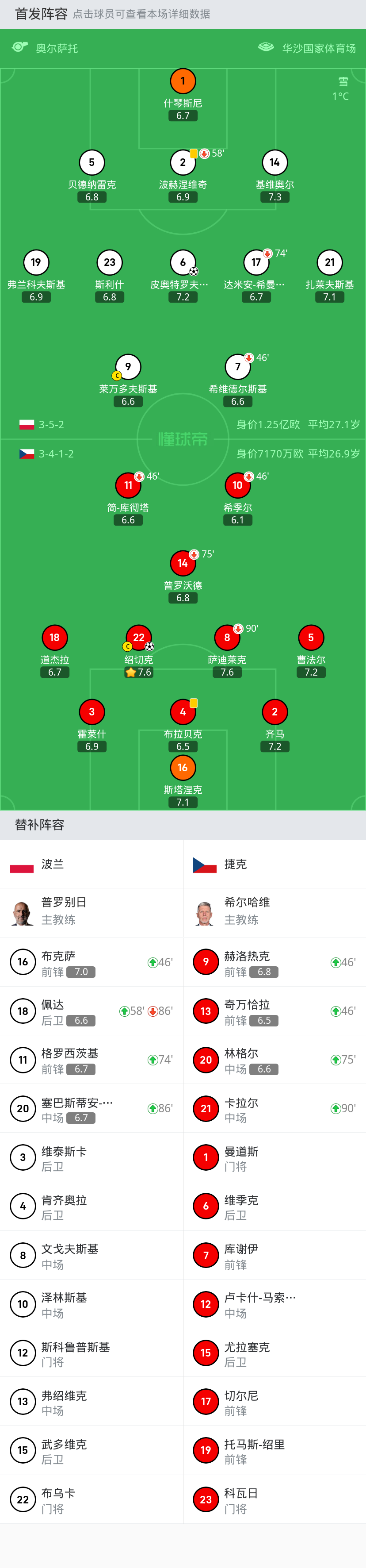
Task: Click the stadium icon beside 华沙国家体育场
Action: (x=266, y=47)
